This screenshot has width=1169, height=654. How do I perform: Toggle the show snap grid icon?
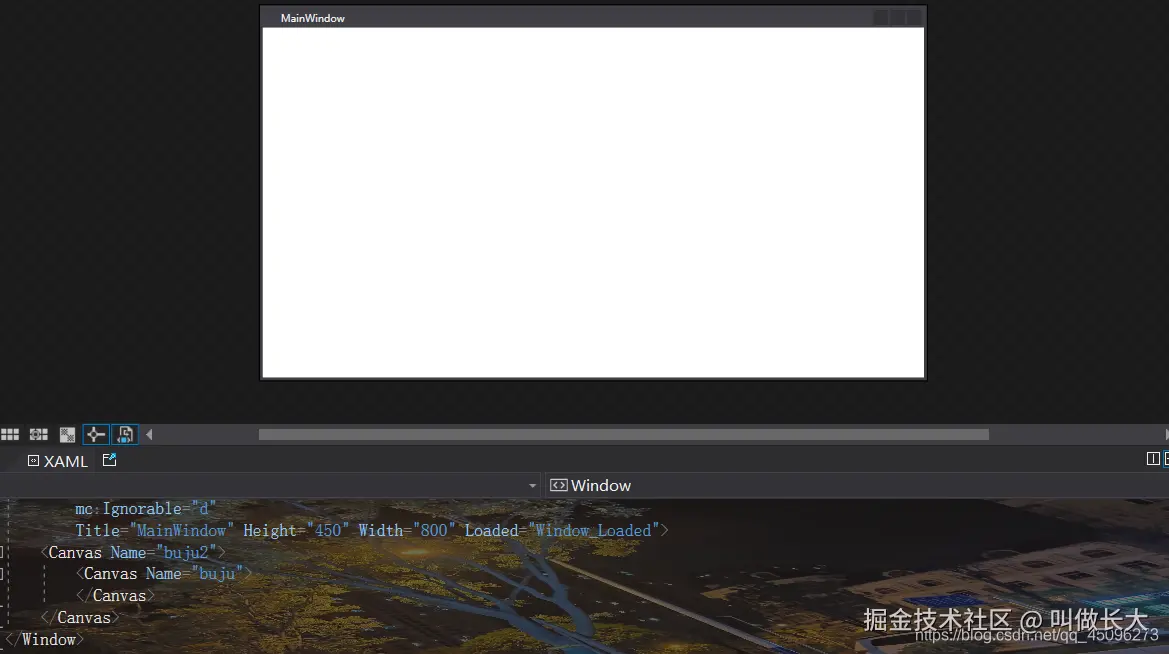point(10,434)
